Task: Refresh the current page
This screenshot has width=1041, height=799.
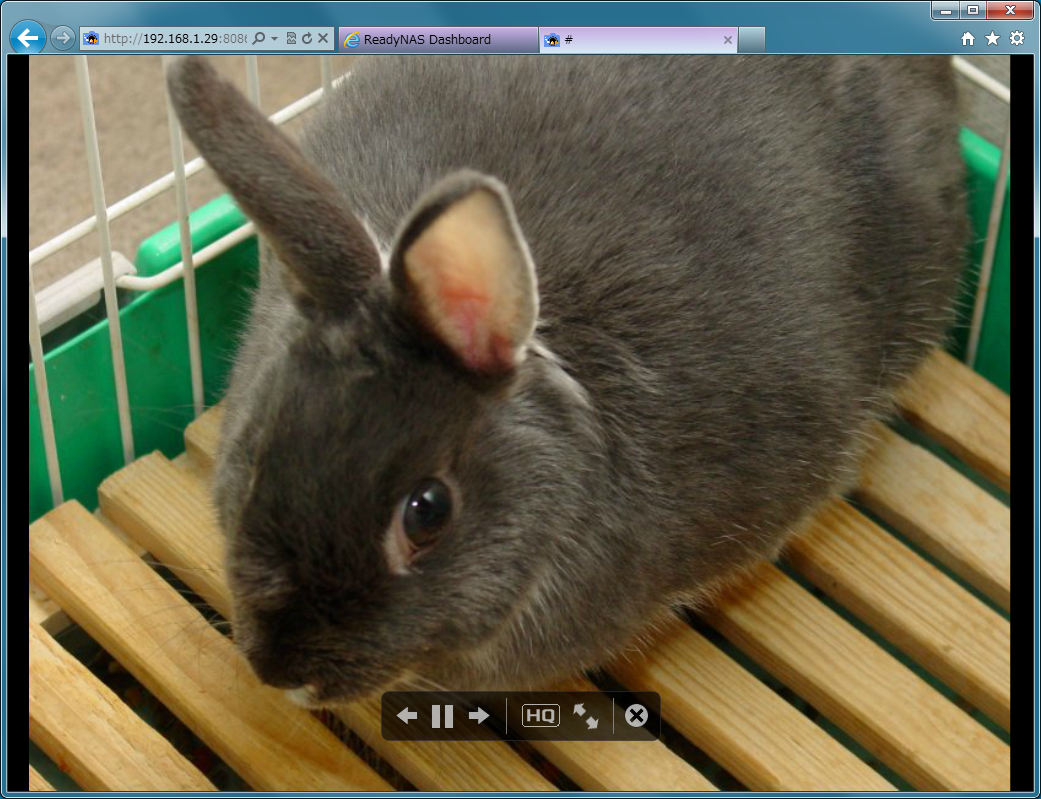Action: coord(307,39)
